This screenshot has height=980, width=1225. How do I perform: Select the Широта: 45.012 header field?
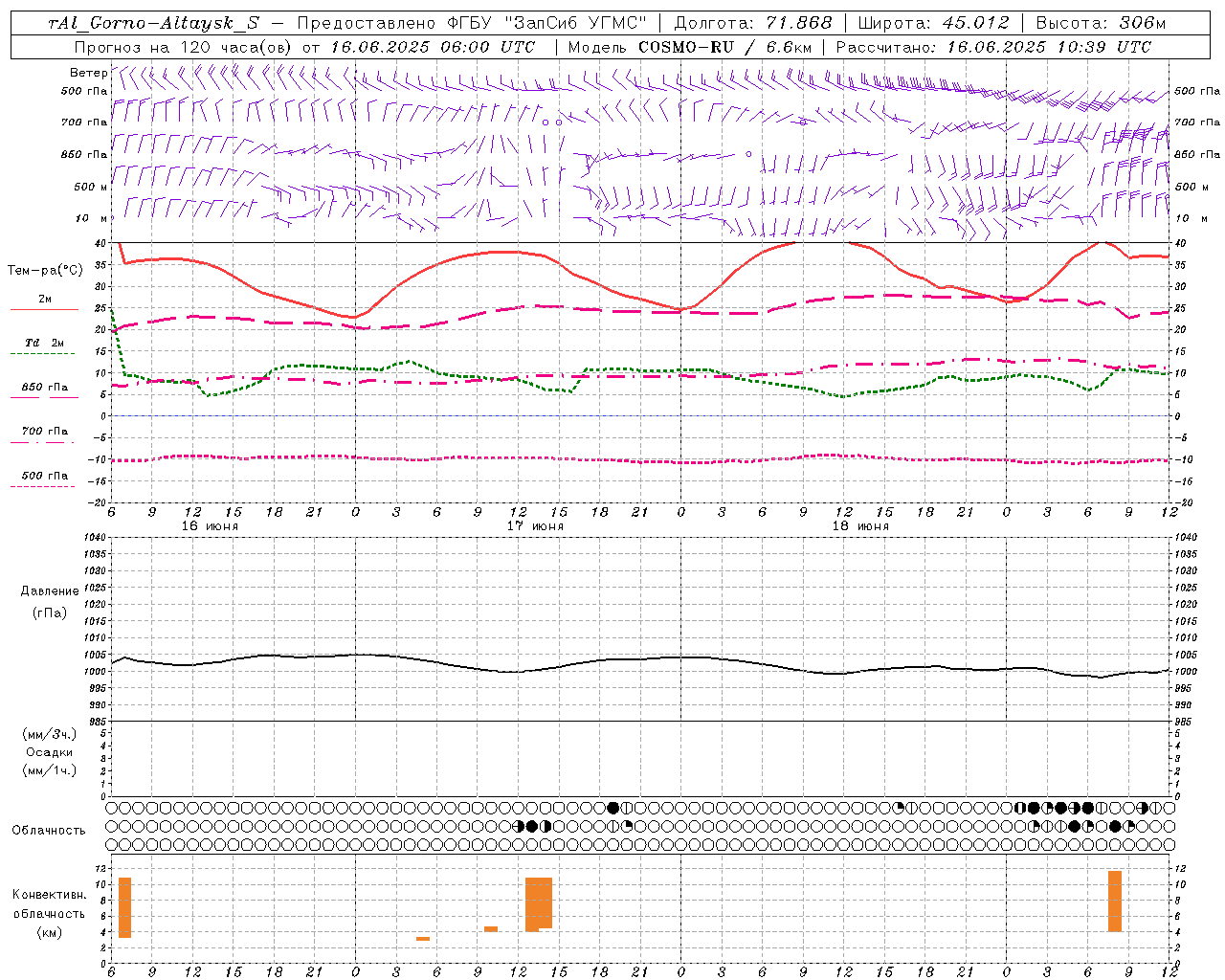click(933, 23)
